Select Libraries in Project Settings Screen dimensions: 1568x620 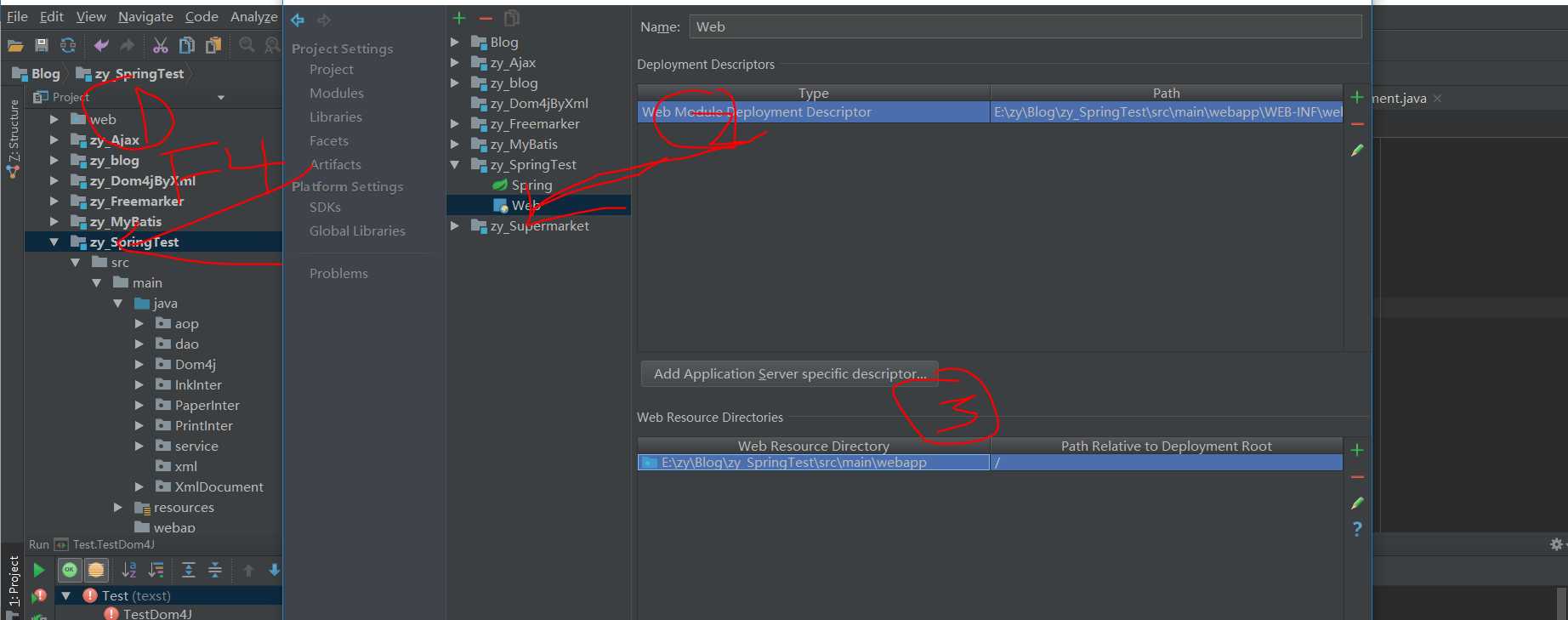click(336, 117)
